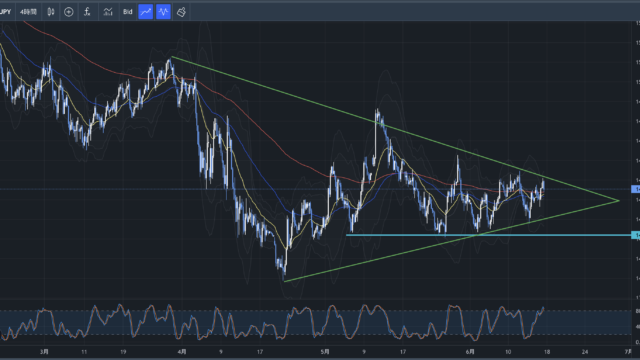The image size is (640, 360).
Task: Select the cyan horizontal support line
Action: pos(490,235)
